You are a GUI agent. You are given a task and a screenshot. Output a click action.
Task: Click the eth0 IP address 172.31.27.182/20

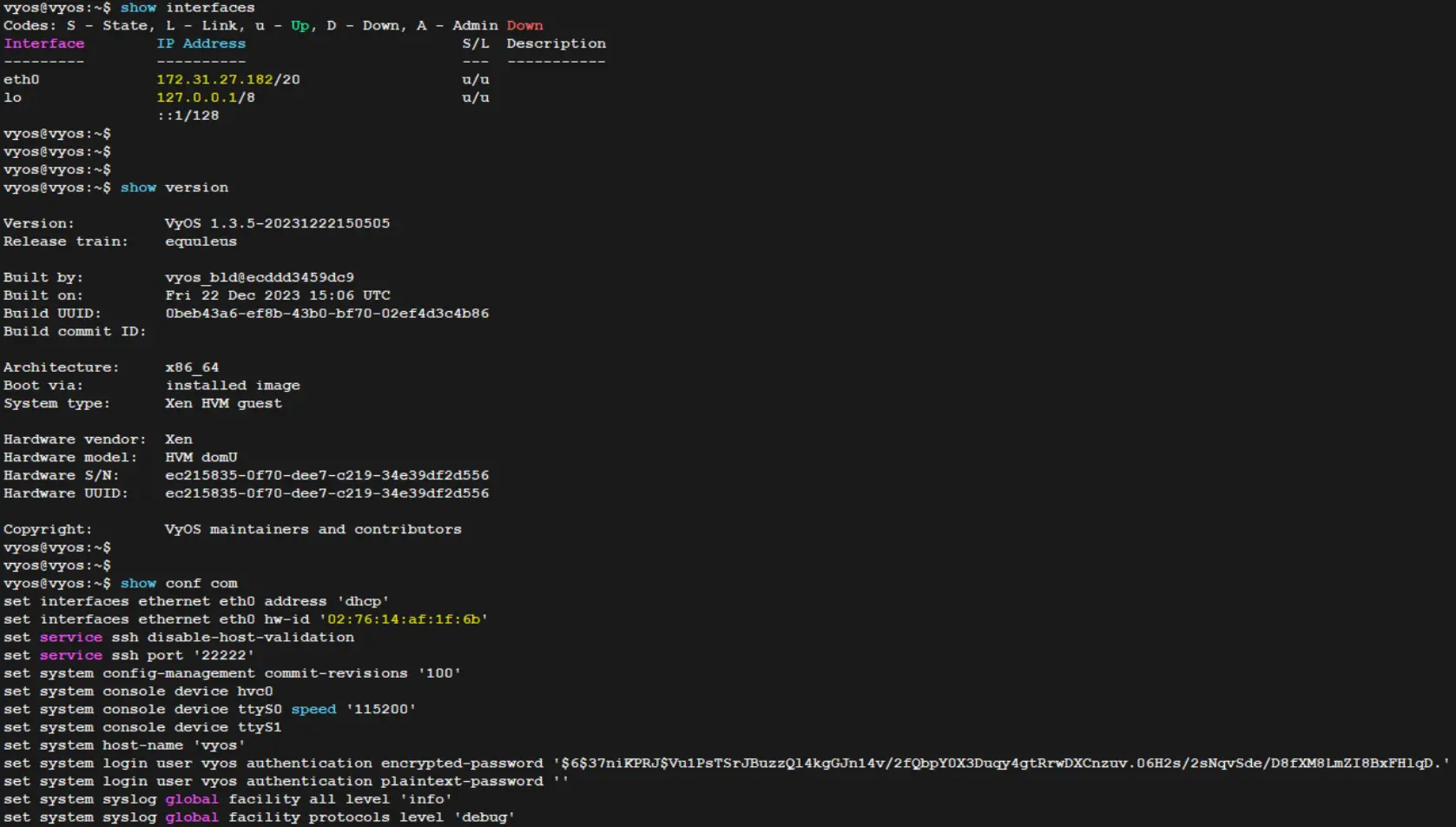click(228, 79)
